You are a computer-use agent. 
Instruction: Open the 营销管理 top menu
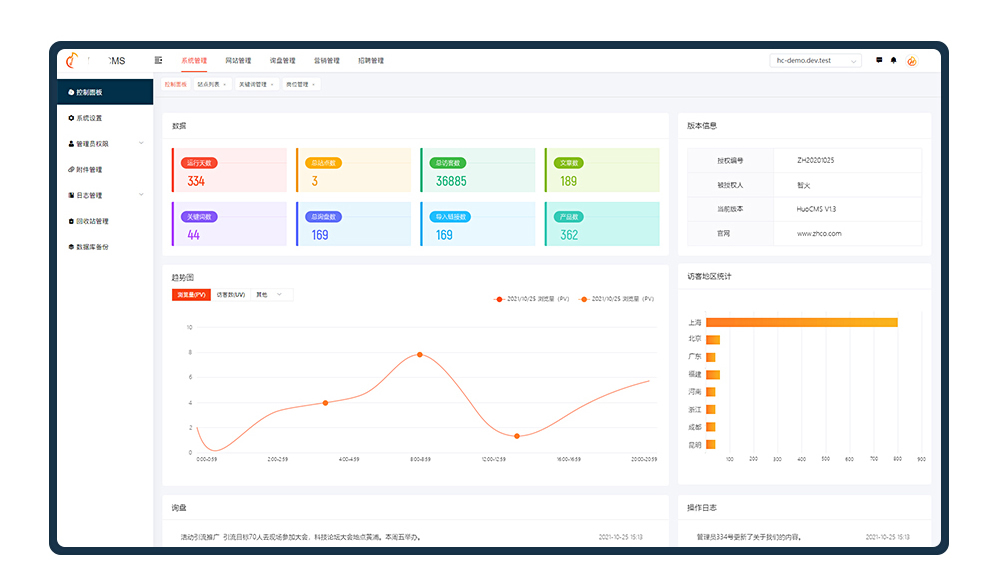point(326,61)
